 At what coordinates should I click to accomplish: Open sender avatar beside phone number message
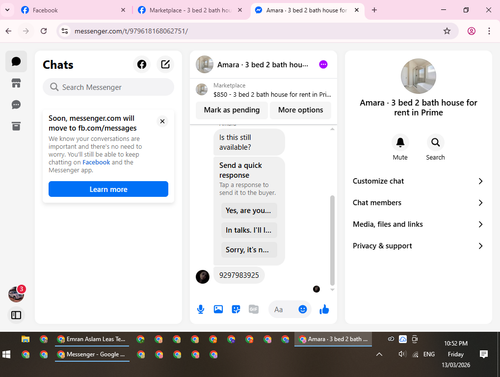click(x=202, y=277)
